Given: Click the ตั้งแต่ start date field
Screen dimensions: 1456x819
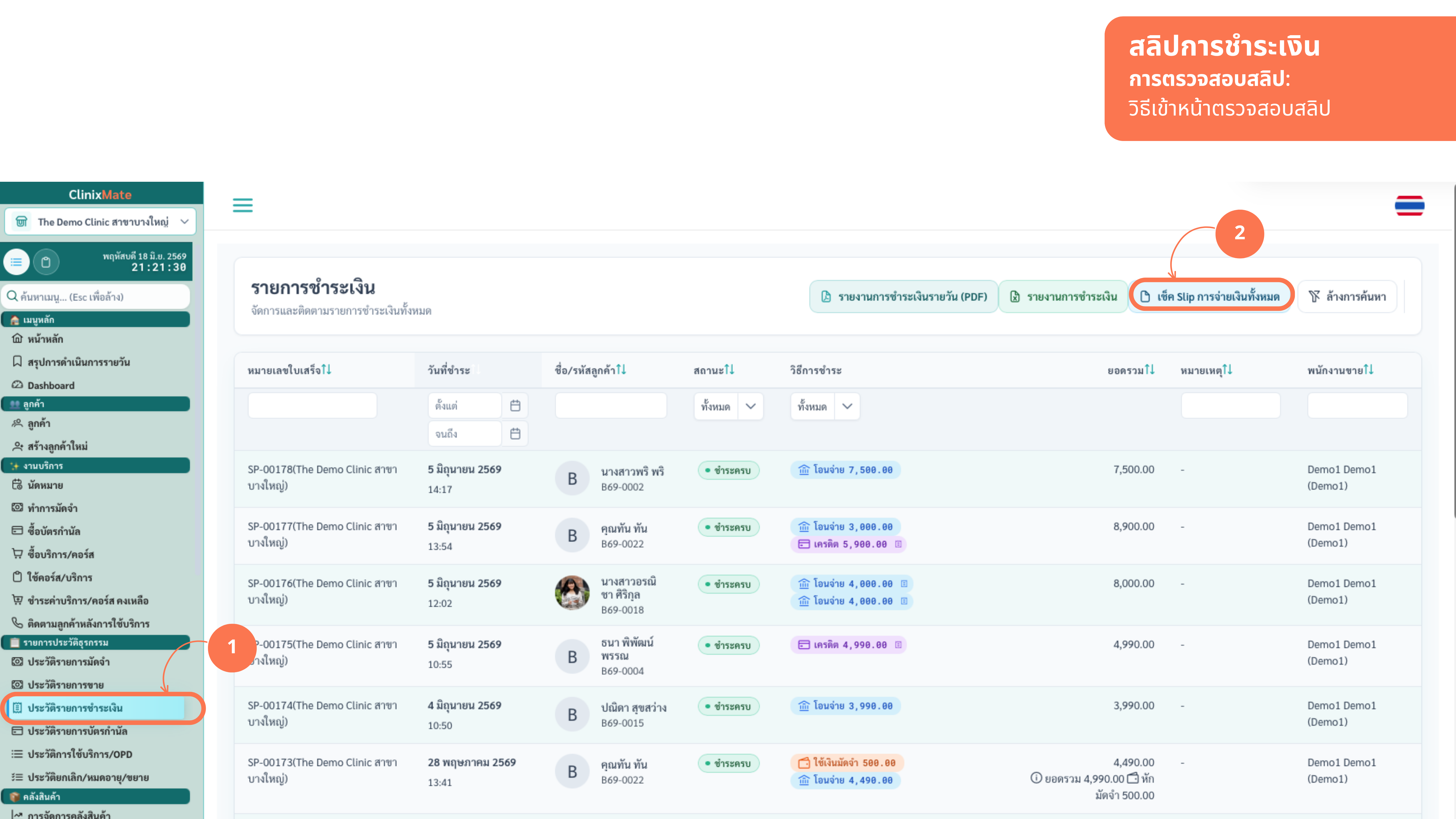Looking at the screenshot, I should pos(465,405).
